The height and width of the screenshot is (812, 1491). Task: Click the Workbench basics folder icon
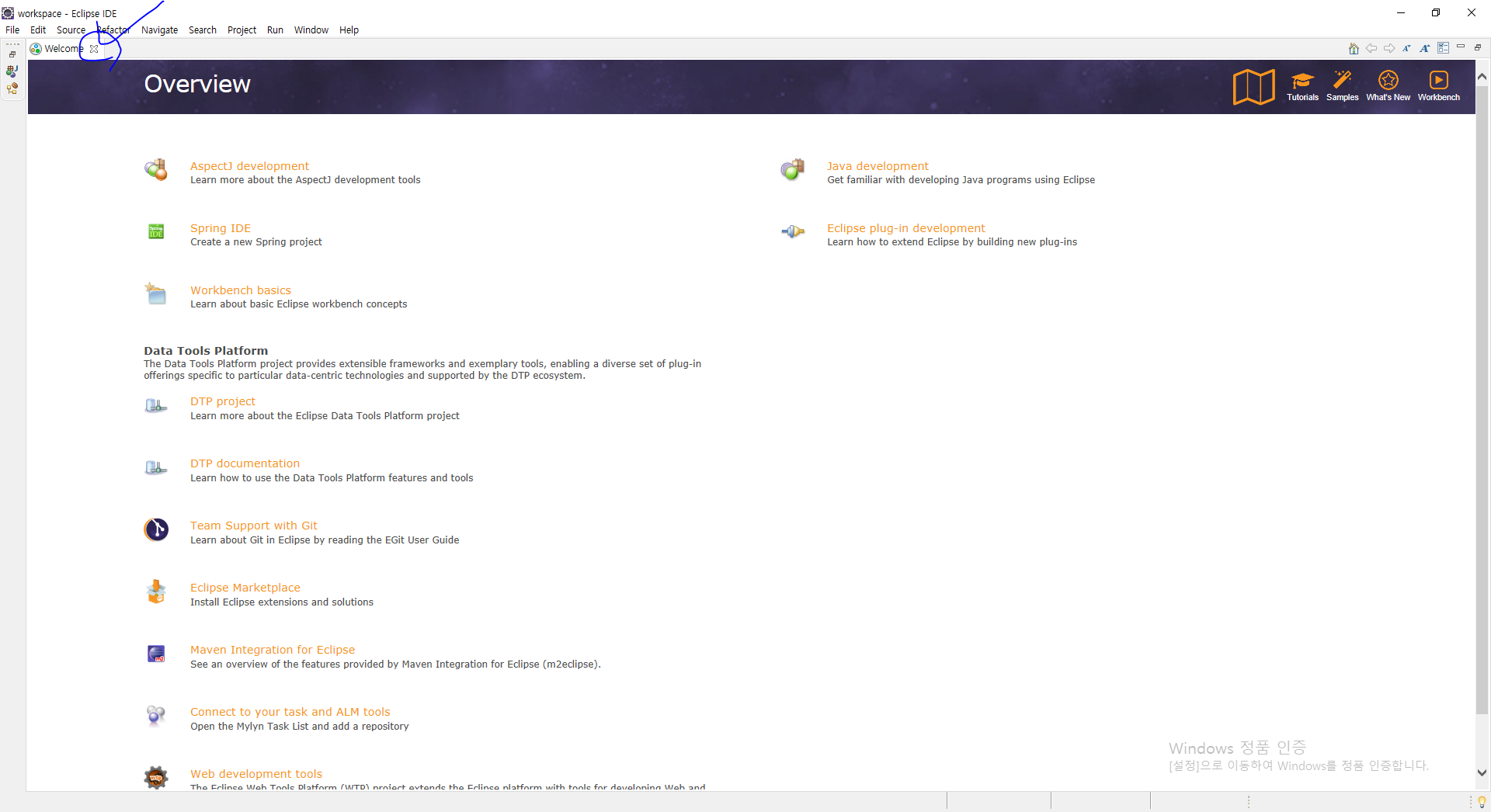[156, 293]
